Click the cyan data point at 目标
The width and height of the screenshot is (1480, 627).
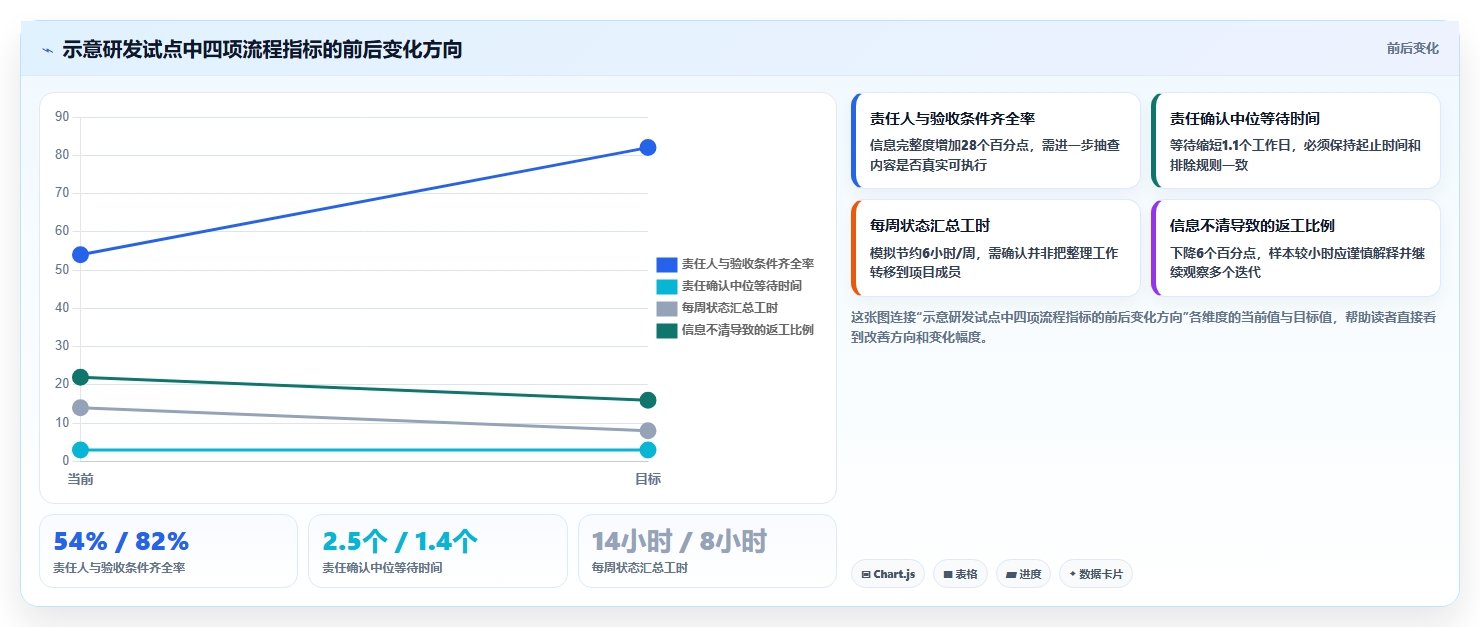(x=648, y=450)
